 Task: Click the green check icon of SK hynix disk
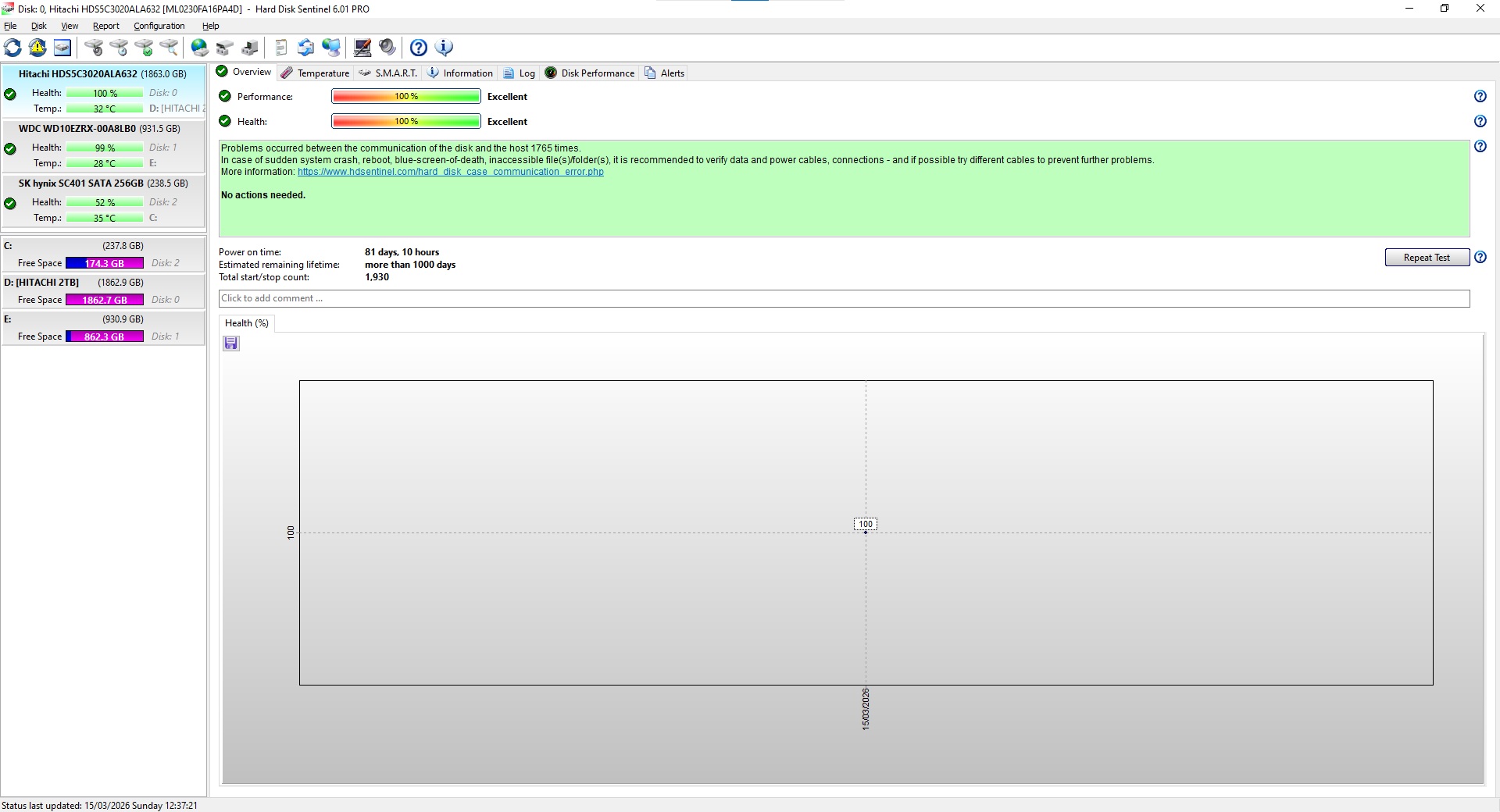[x=10, y=203]
